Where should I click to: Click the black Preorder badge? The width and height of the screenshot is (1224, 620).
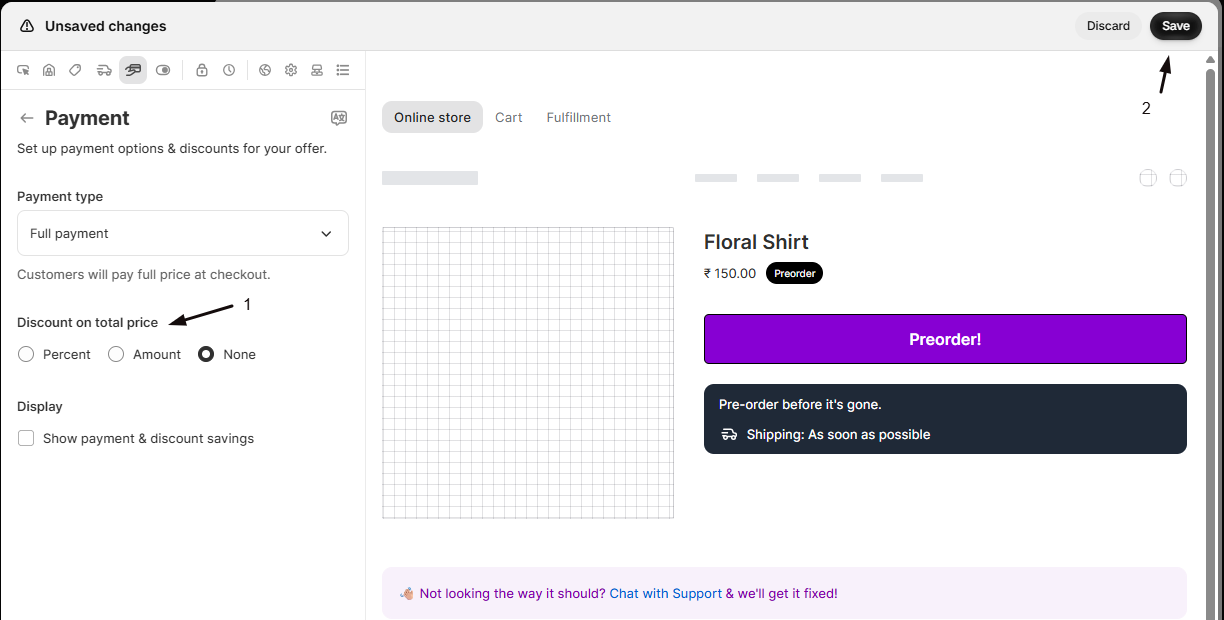click(794, 273)
